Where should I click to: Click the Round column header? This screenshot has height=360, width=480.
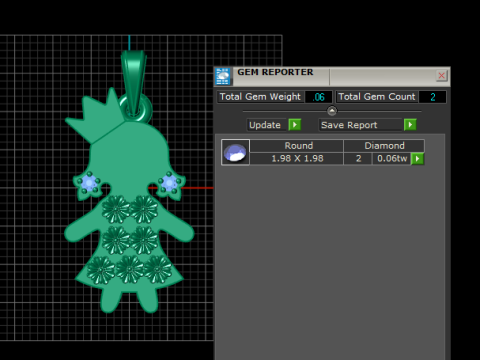point(297,146)
